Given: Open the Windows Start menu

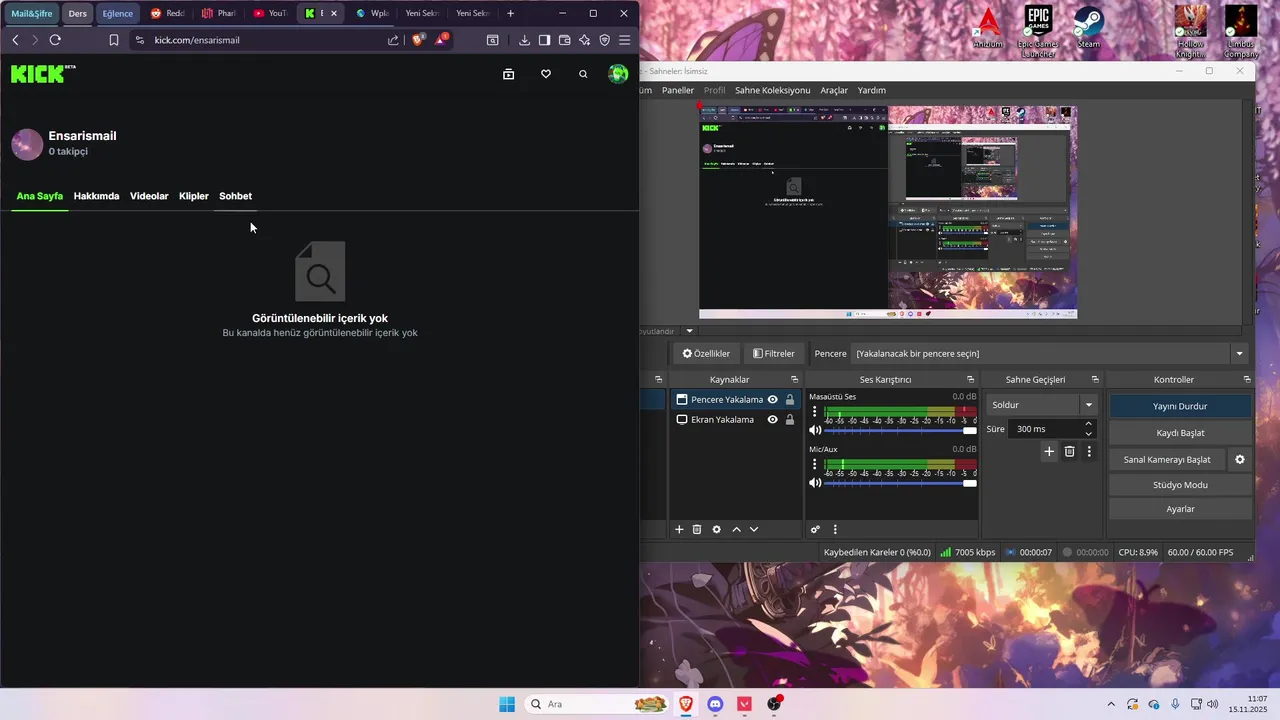Looking at the screenshot, I should (x=507, y=704).
